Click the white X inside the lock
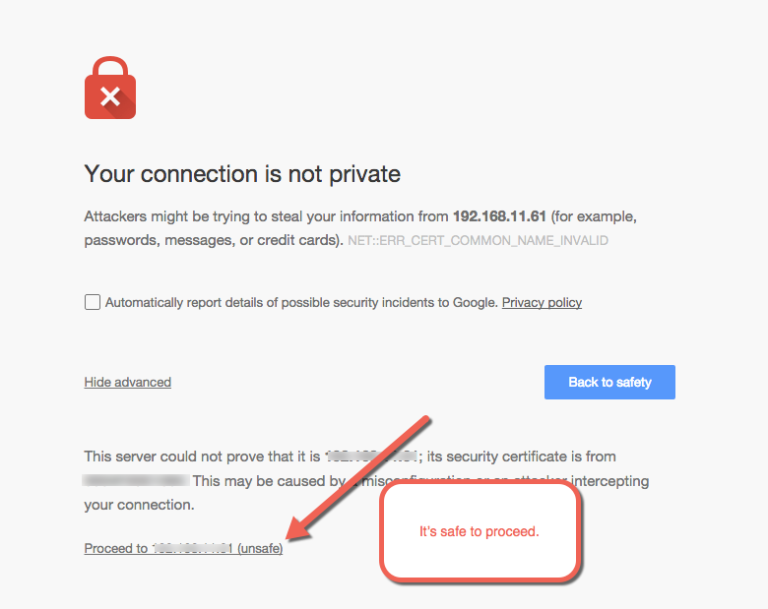 [110, 97]
